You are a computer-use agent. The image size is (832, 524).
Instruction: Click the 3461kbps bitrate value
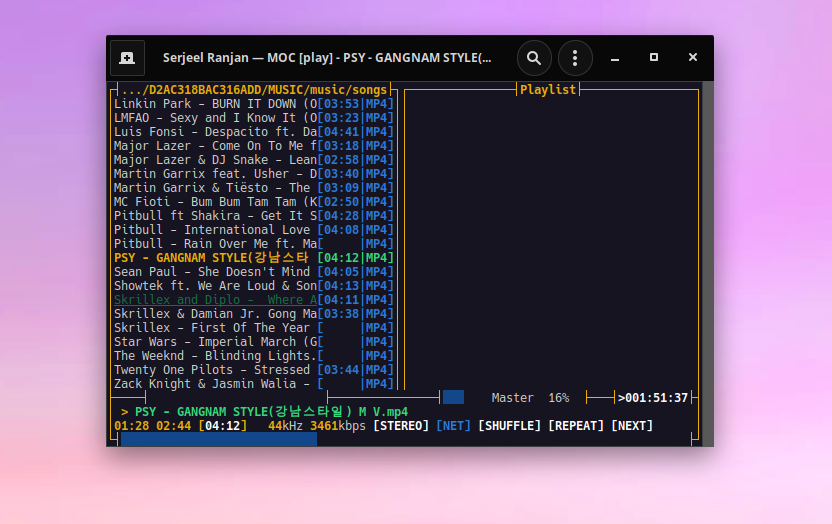point(338,426)
